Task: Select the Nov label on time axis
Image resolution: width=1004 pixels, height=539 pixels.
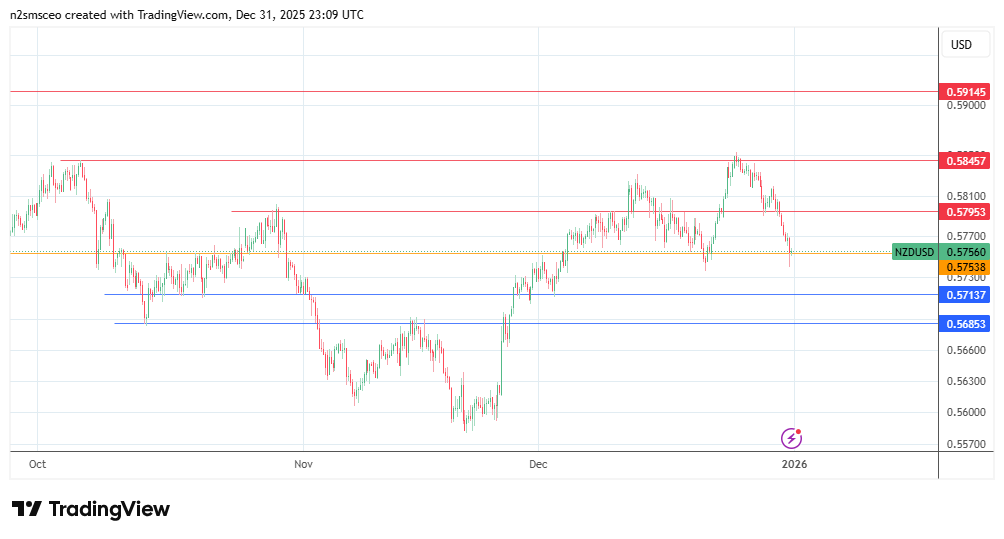Action: point(304,464)
